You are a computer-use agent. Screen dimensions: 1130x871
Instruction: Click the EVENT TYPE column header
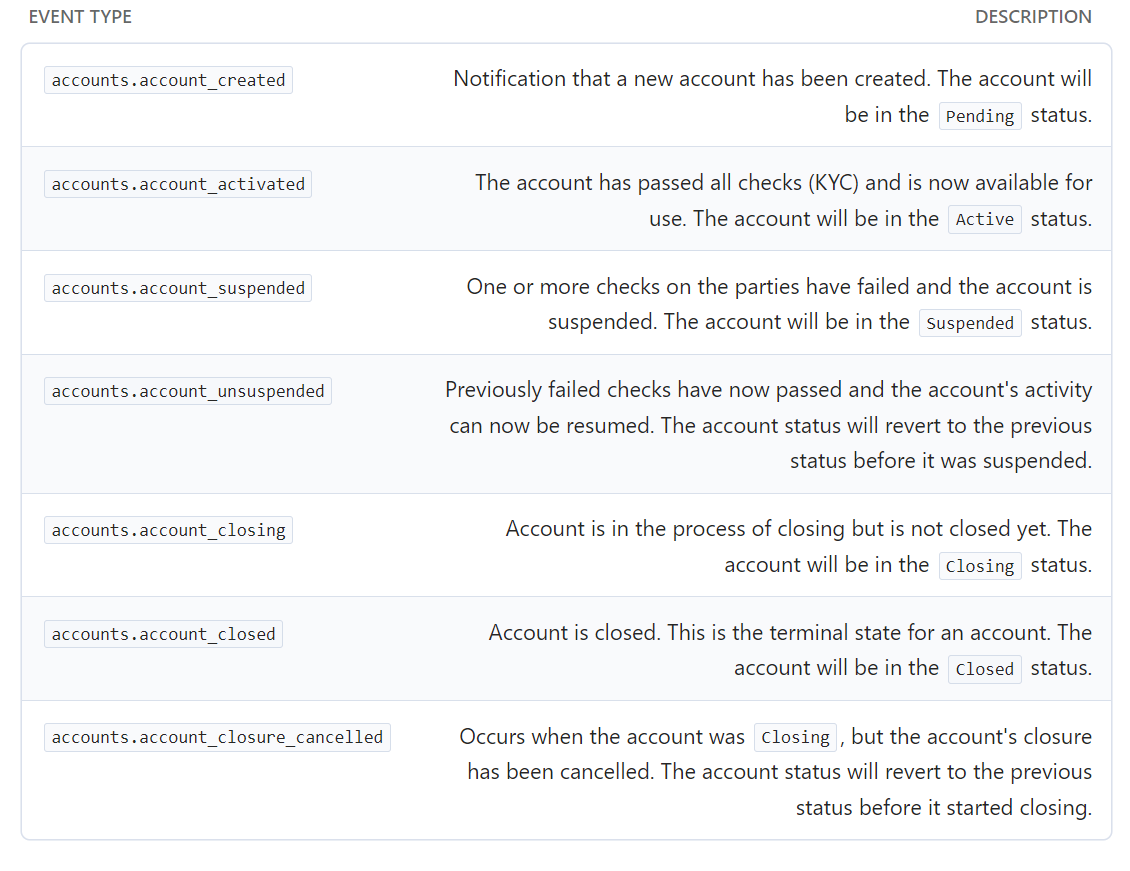click(x=80, y=17)
